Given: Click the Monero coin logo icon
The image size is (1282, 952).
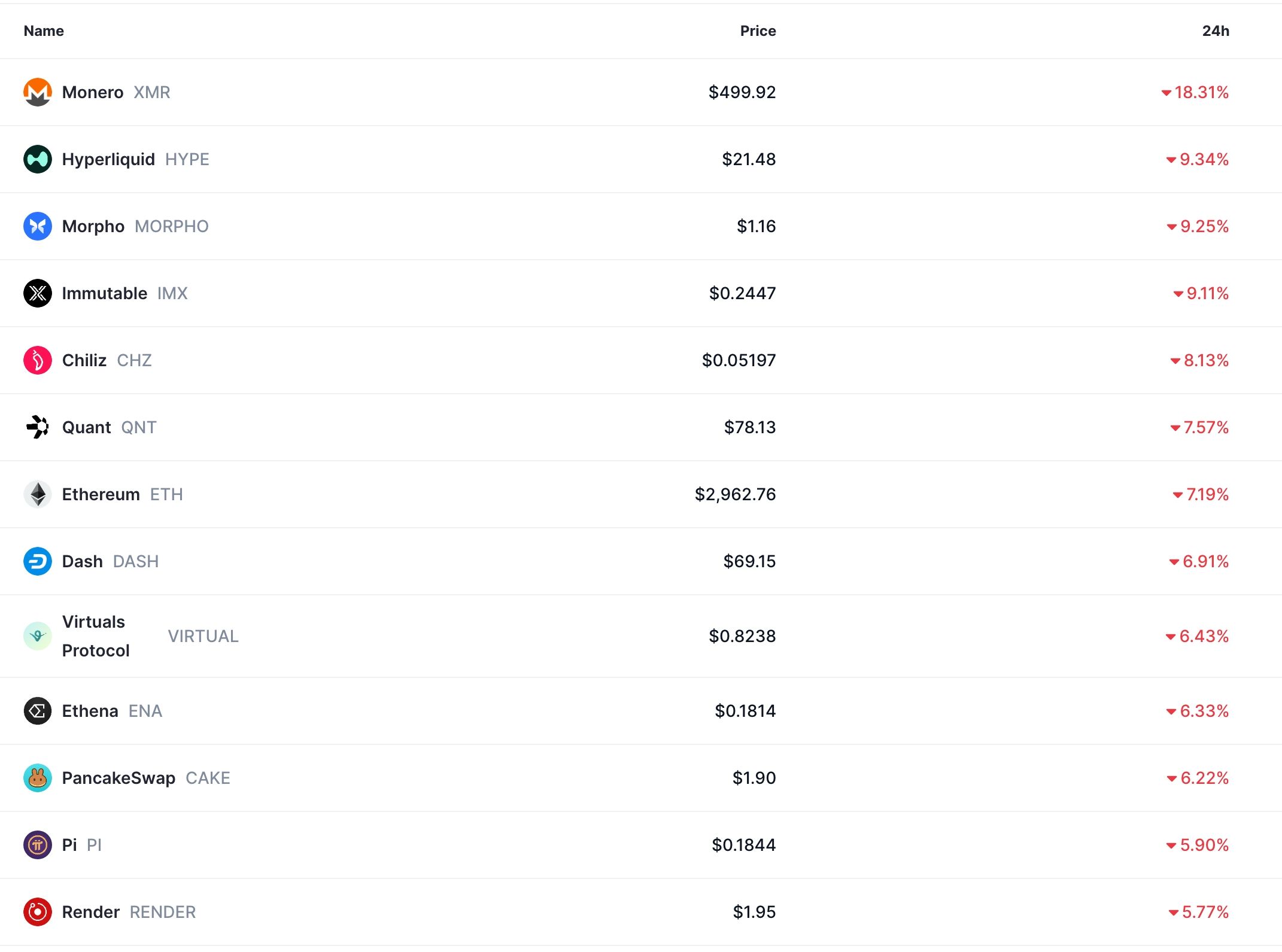Looking at the screenshot, I should pos(37,92).
